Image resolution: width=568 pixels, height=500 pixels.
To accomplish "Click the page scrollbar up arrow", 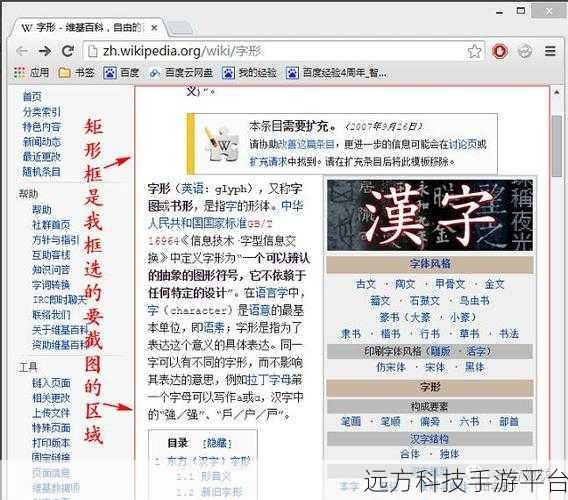I will (557, 93).
